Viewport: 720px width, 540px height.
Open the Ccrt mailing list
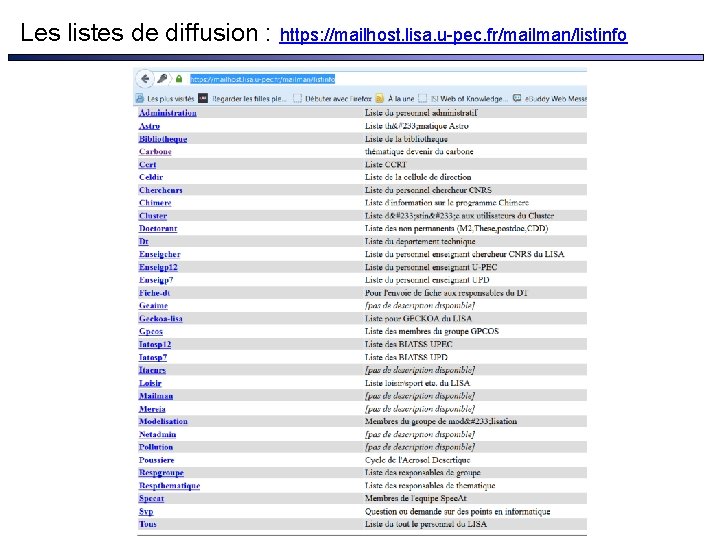click(147, 164)
